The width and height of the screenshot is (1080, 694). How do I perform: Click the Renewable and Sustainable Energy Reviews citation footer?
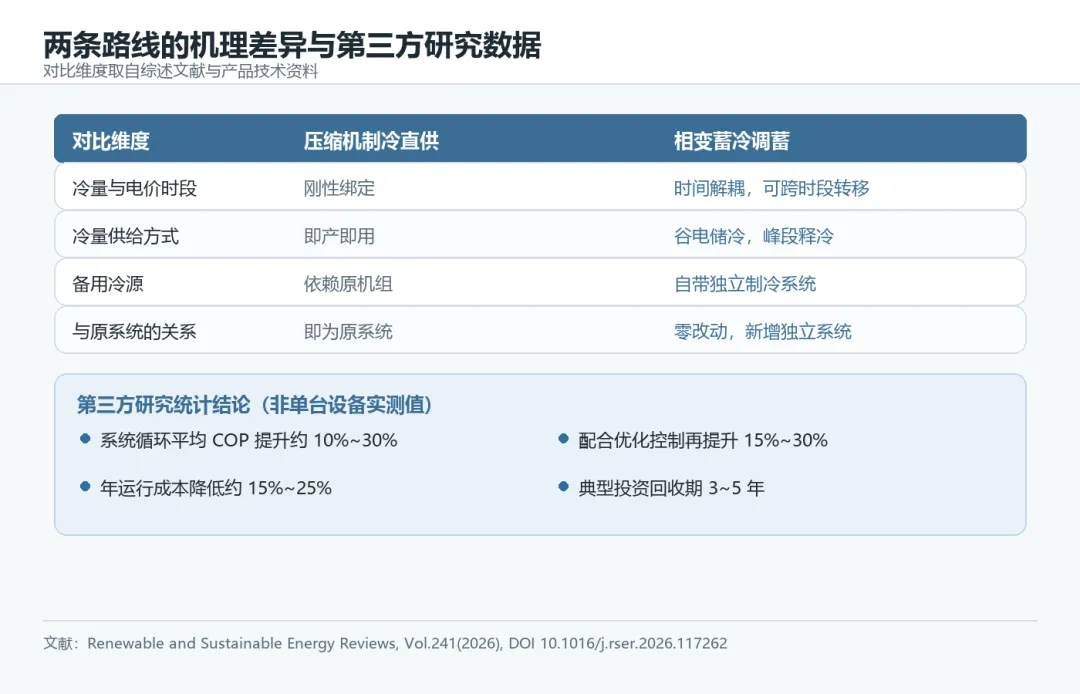coord(385,643)
